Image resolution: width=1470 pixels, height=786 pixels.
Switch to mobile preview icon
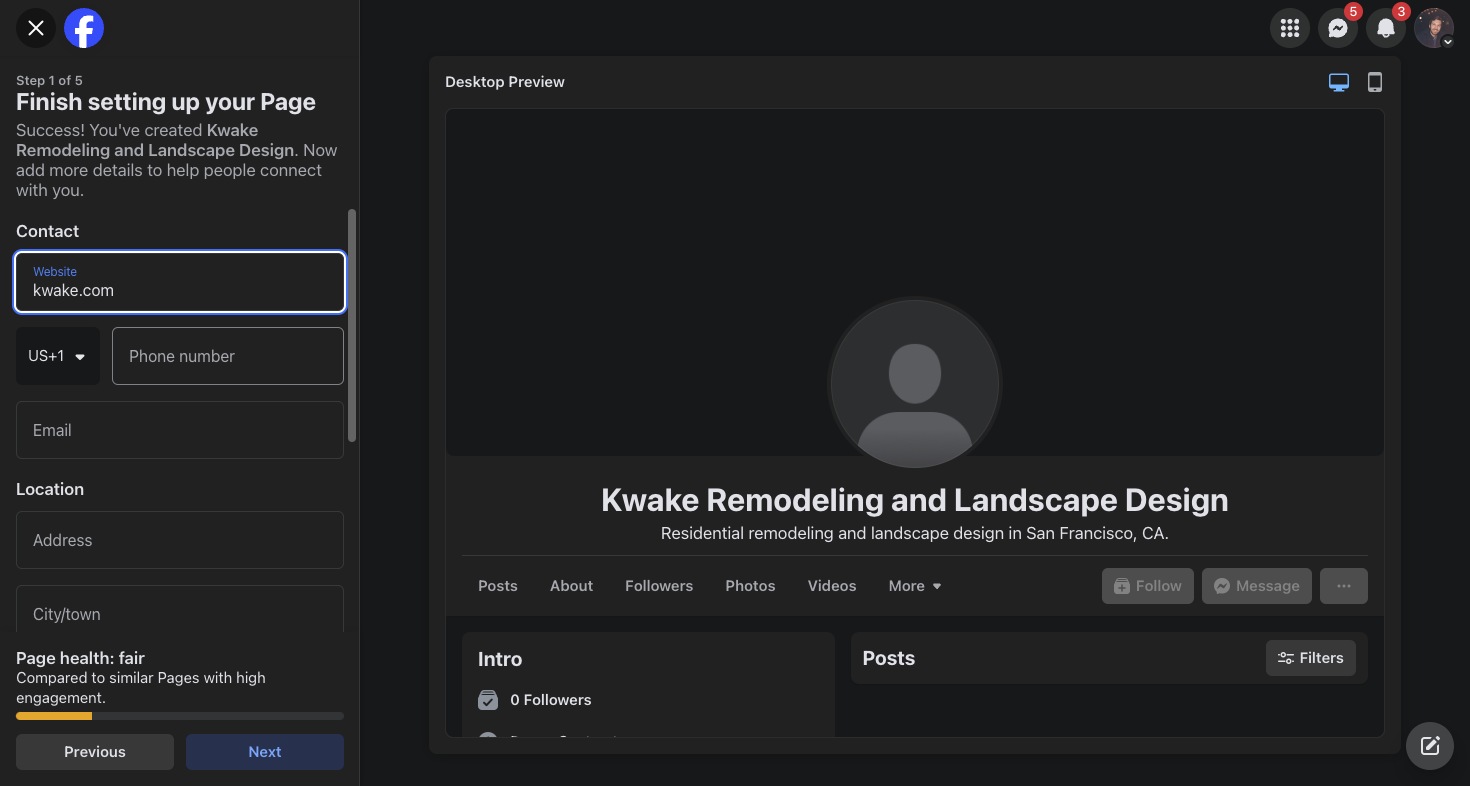coord(1375,82)
